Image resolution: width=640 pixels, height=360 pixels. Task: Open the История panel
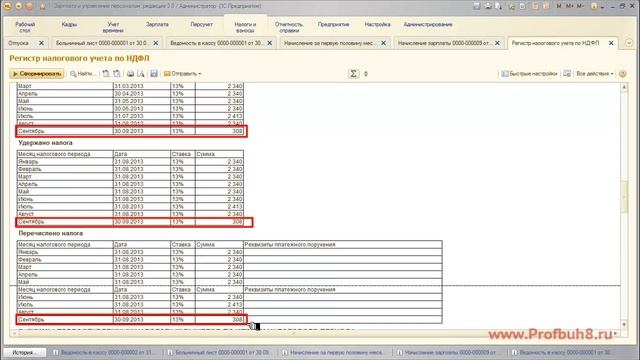click(x=24, y=352)
